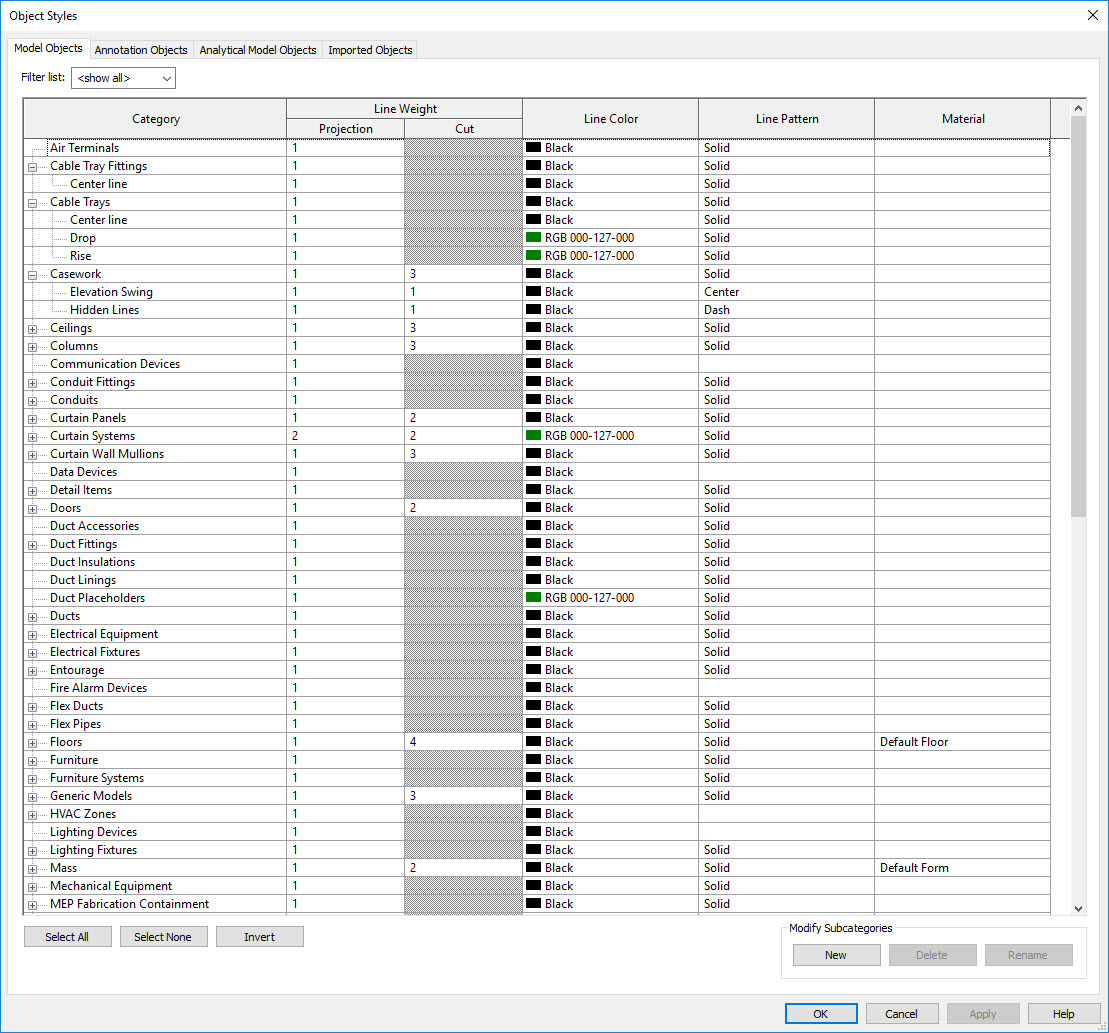Image resolution: width=1109 pixels, height=1033 pixels.
Task: Switch to the Imported Objects tab
Action: pyautogui.click(x=370, y=49)
